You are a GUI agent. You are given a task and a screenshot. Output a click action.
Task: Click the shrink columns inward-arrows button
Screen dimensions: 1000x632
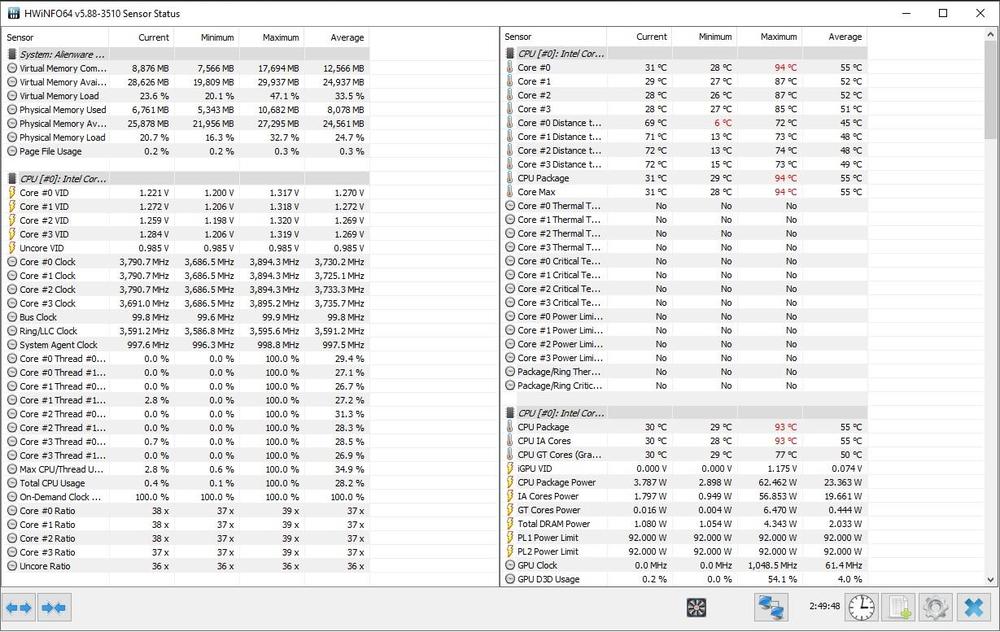54,607
